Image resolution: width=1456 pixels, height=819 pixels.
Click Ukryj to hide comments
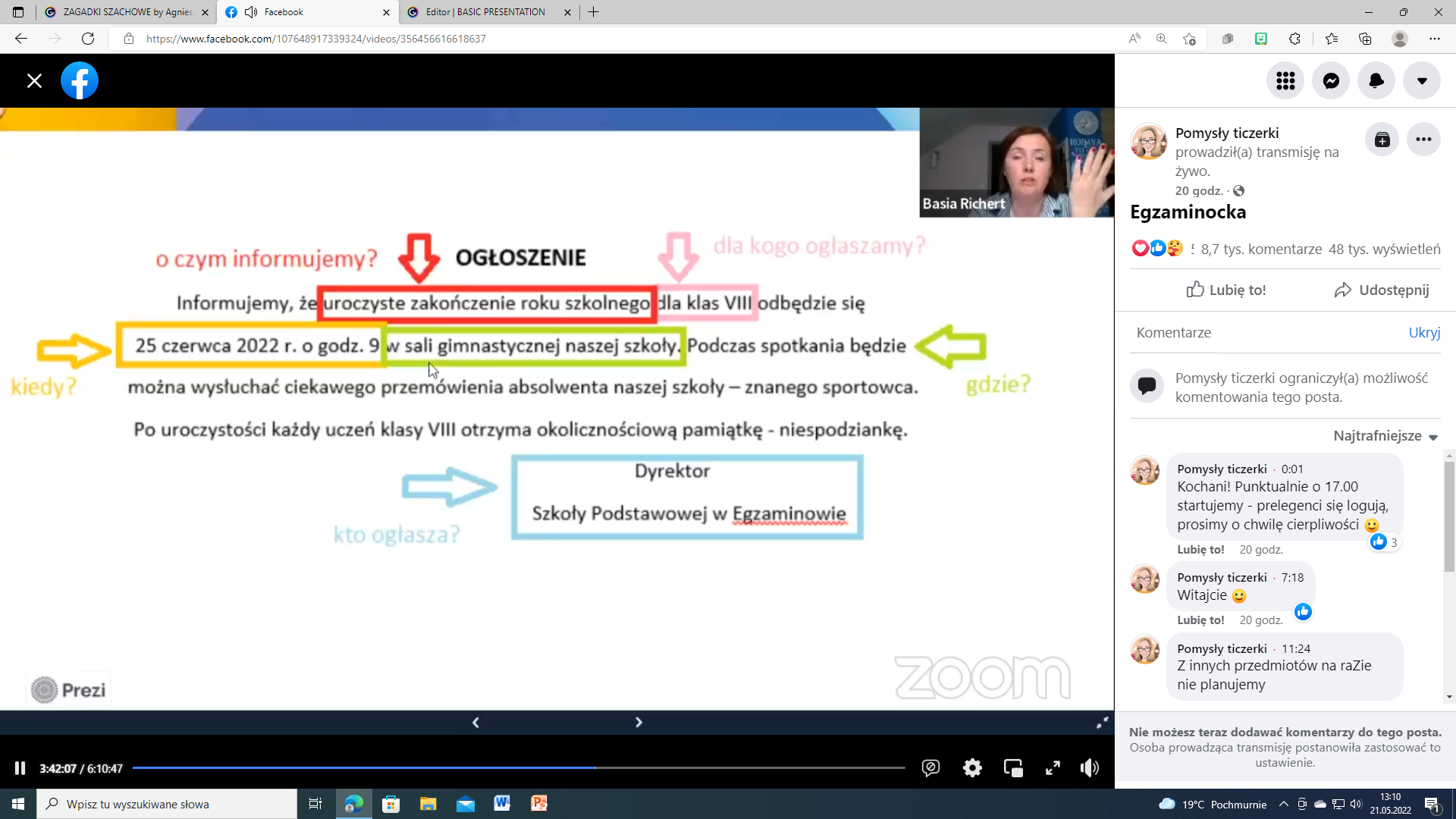click(x=1424, y=332)
